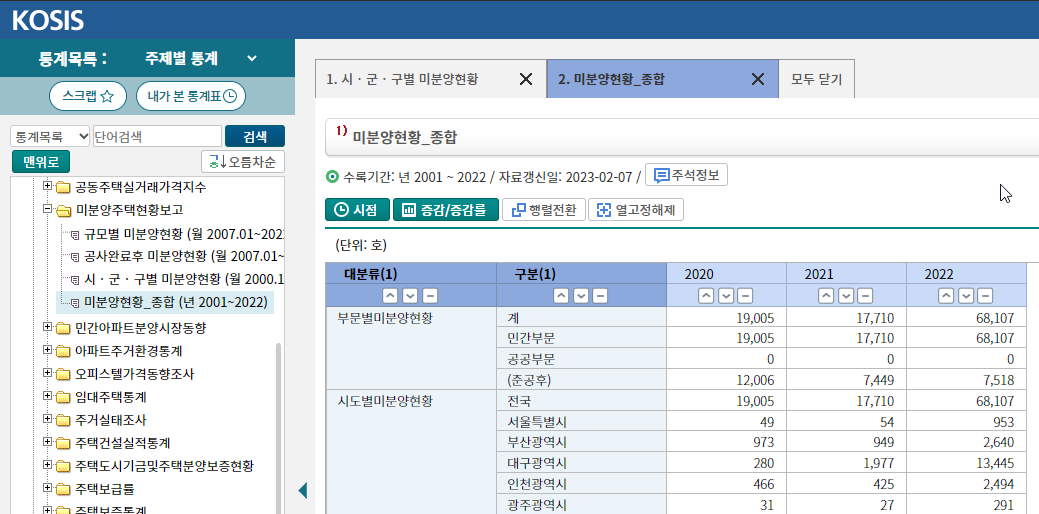Click the 미분양현황_종합 title heading

(x=405, y=138)
